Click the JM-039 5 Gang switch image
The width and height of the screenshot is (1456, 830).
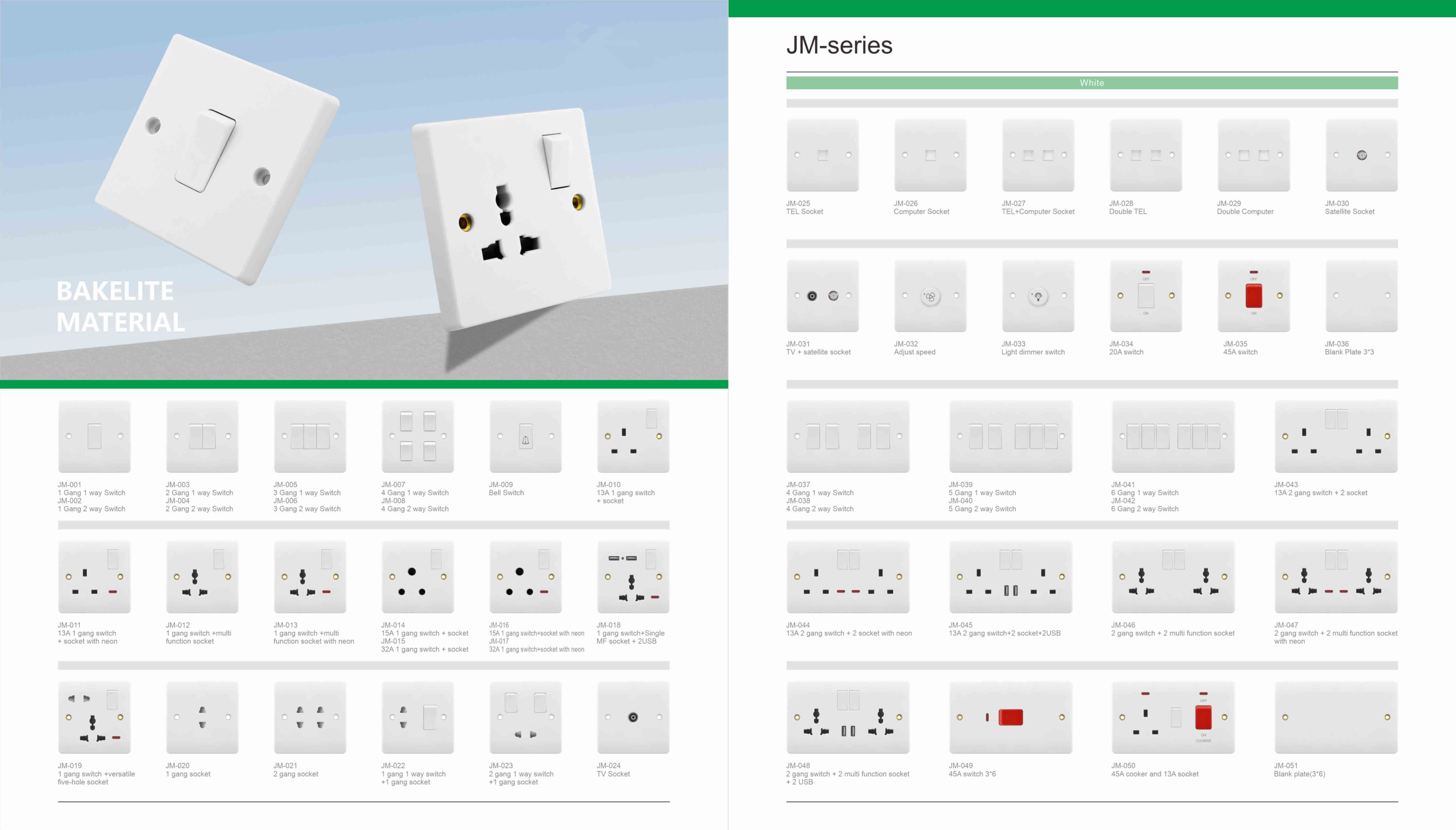[1010, 436]
